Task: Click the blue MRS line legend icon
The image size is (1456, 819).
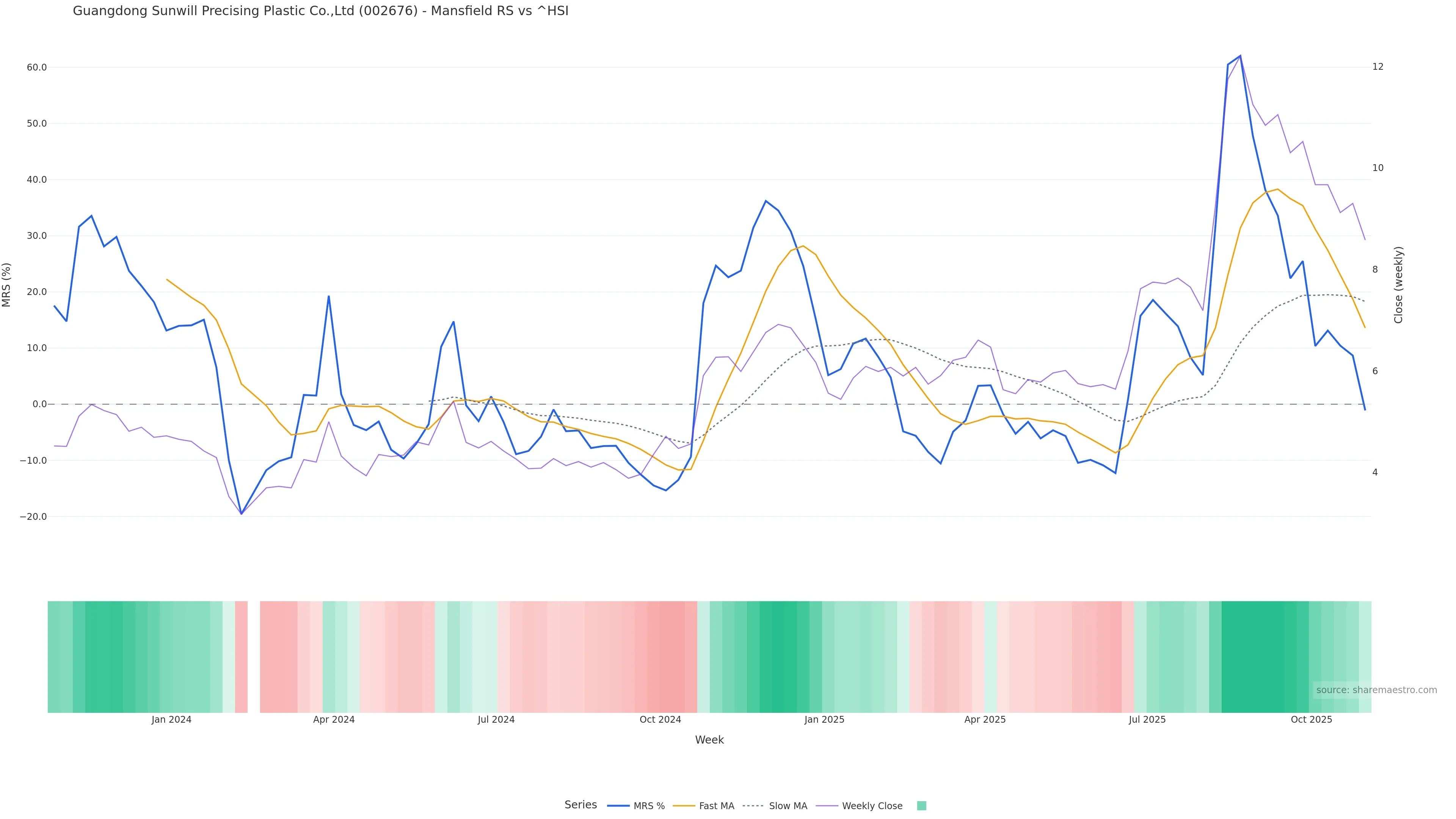Action: coord(618,806)
